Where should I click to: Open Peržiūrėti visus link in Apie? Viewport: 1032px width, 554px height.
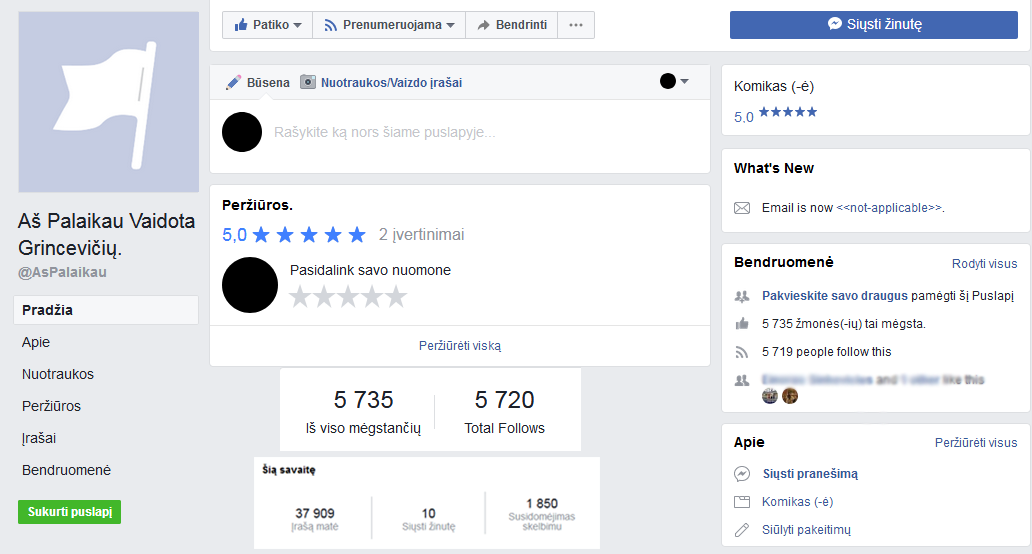(x=975, y=443)
